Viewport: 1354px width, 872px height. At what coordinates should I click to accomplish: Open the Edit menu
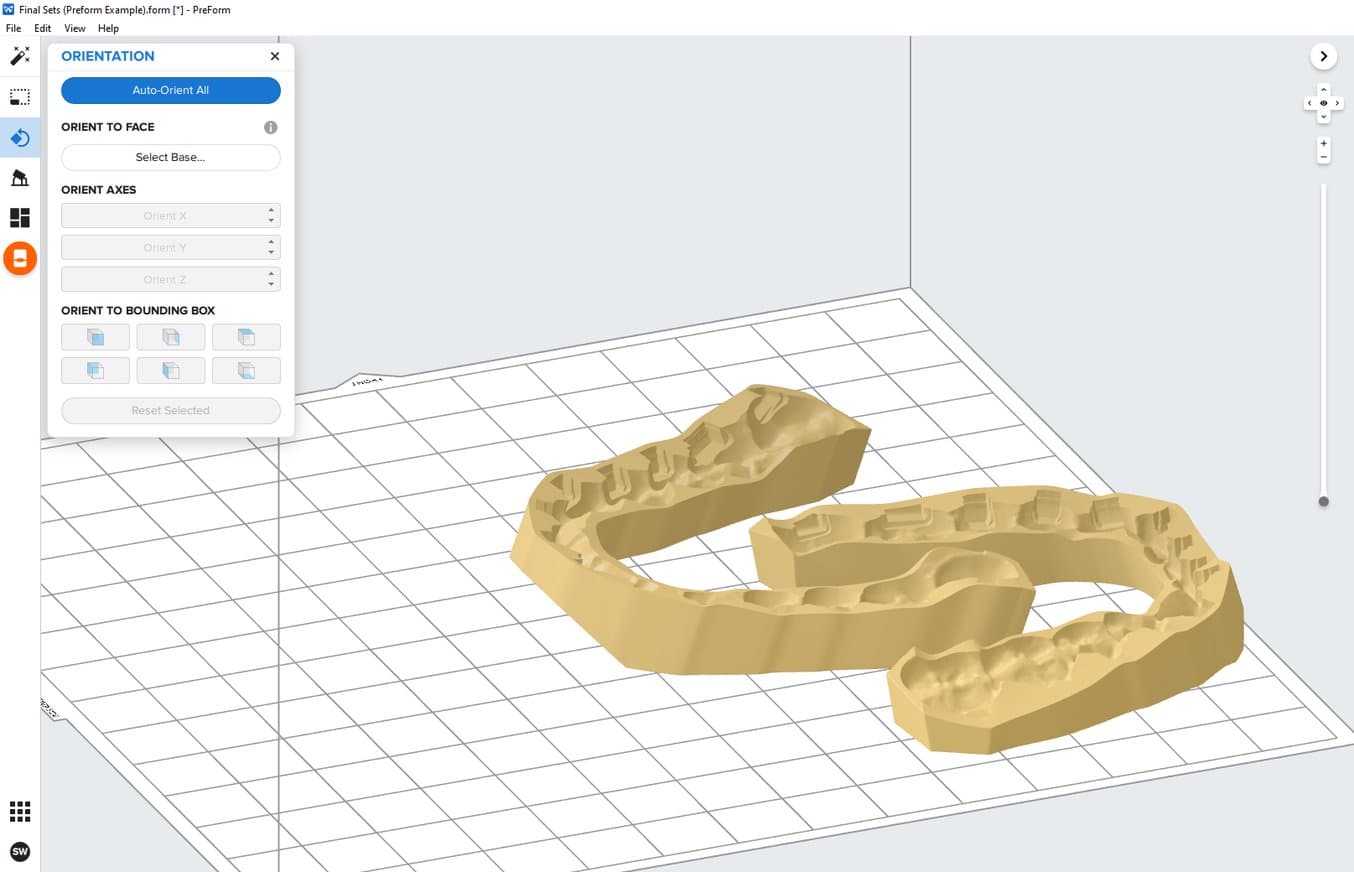pos(43,28)
